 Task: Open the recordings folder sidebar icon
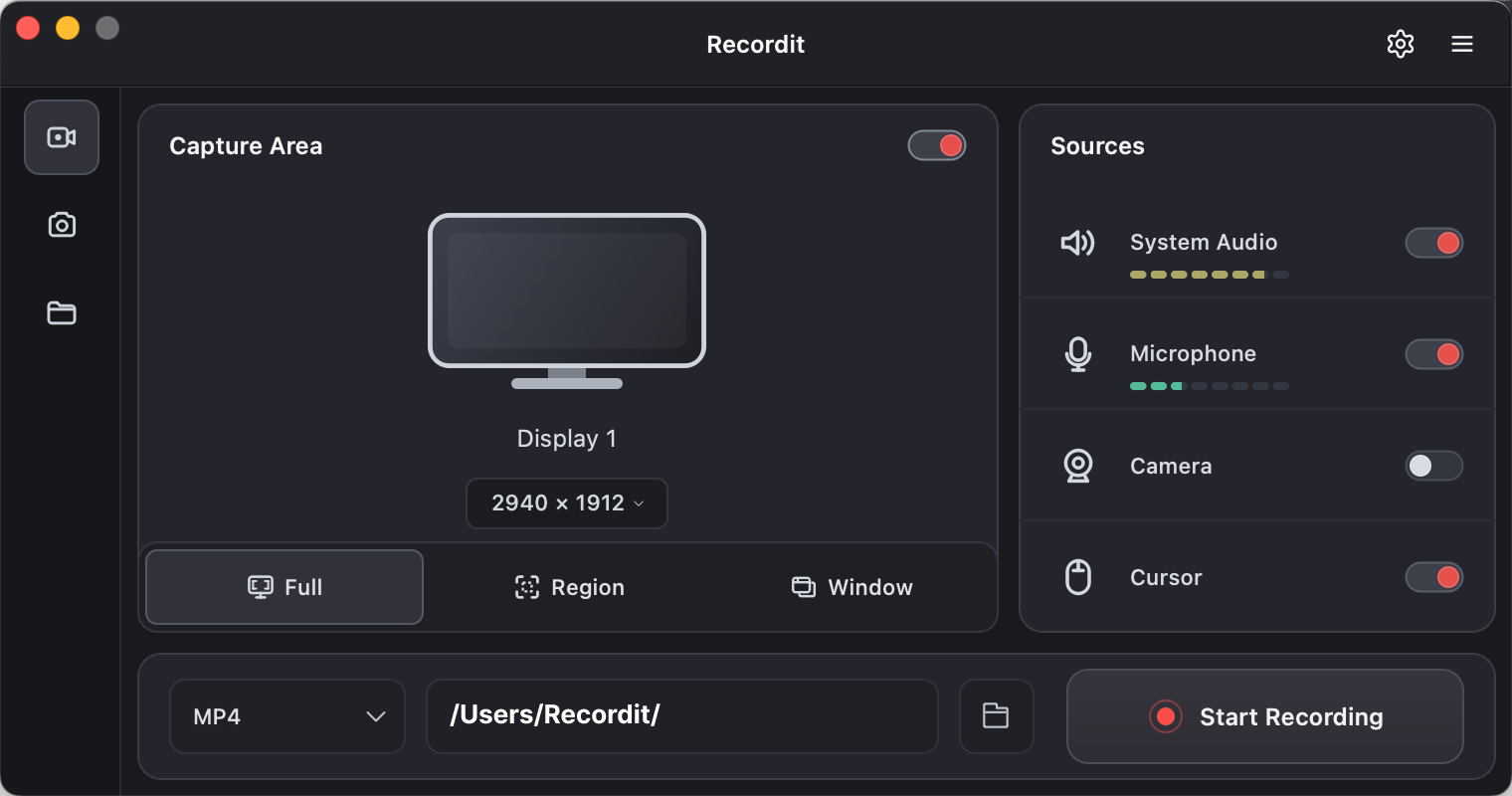(x=62, y=312)
